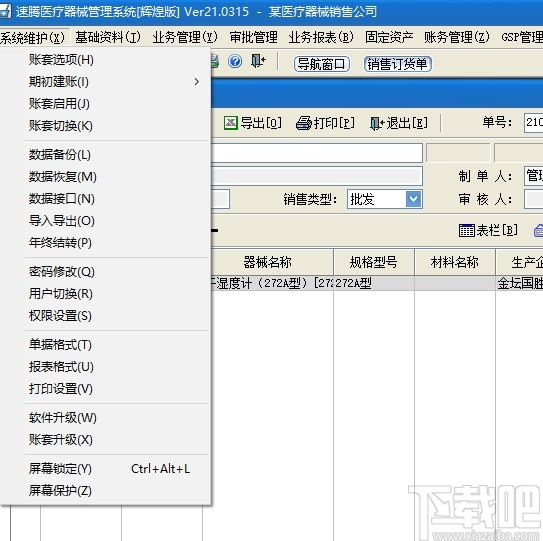Screen dimensions: 543x541
Task: Open the 业务报表(B) menu
Action: 321,37
